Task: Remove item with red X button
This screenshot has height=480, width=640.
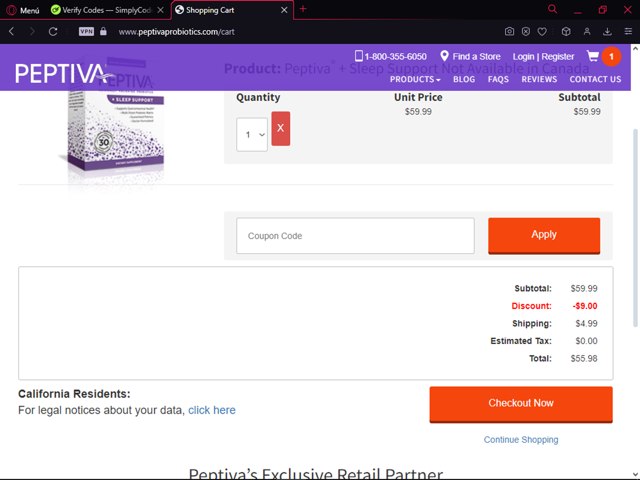Action: click(281, 129)
